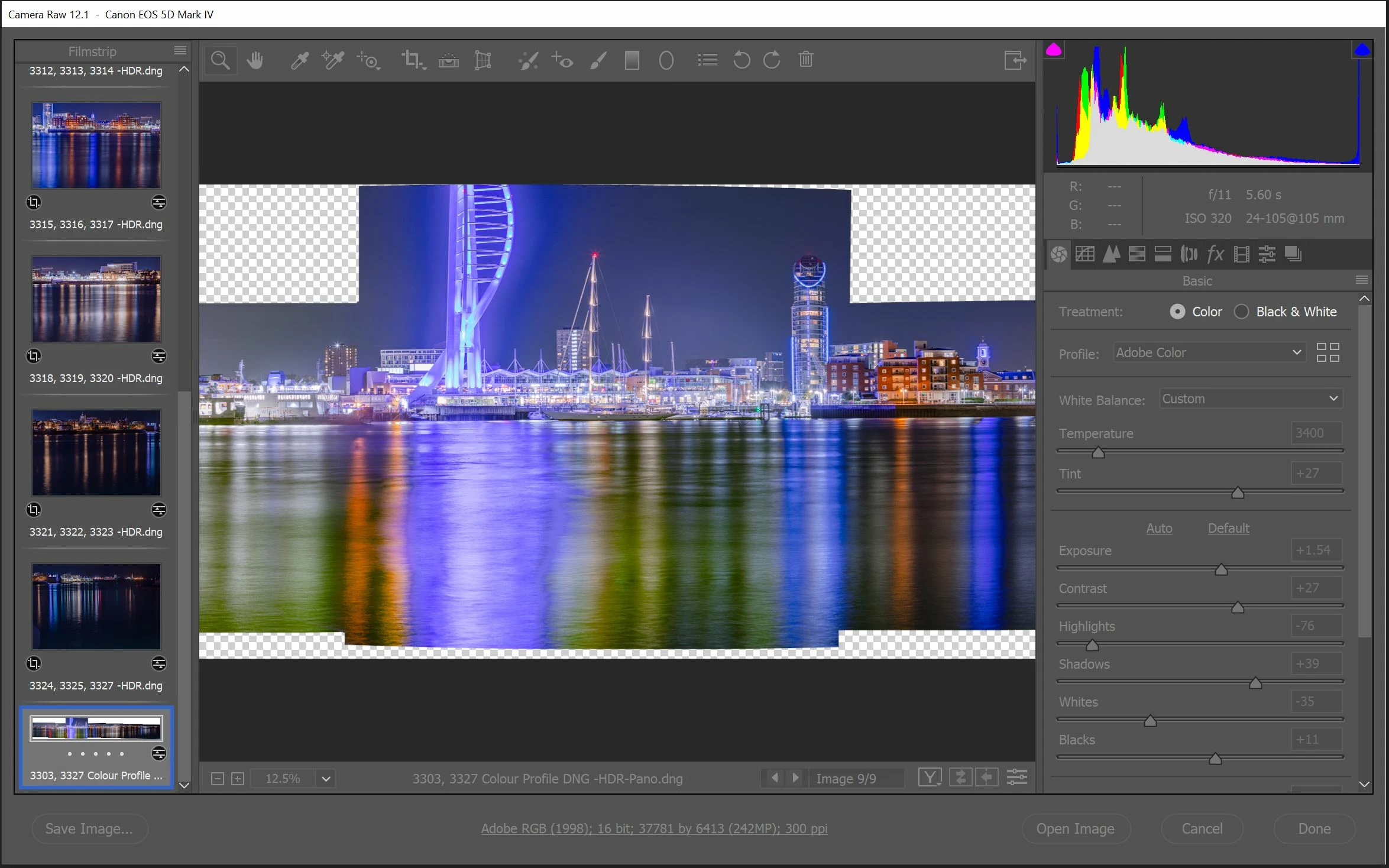The height and width of the screenshot is (868, 1389).
Task: Pick the White Balance eyedropper tool
Action: coord(300,60)
